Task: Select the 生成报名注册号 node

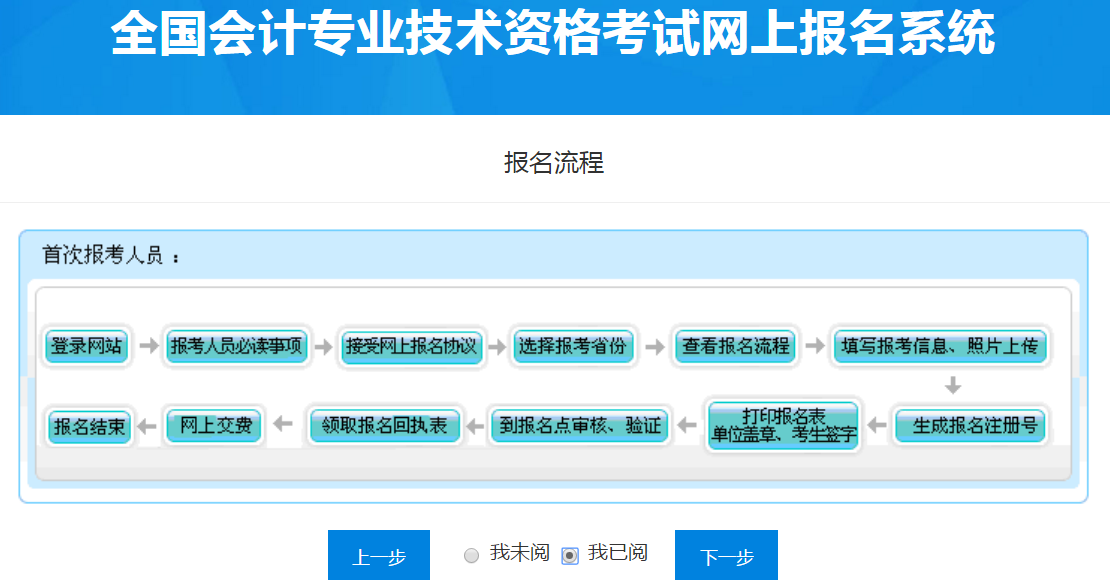Action: pyautogui.click(x=970, y=425)
